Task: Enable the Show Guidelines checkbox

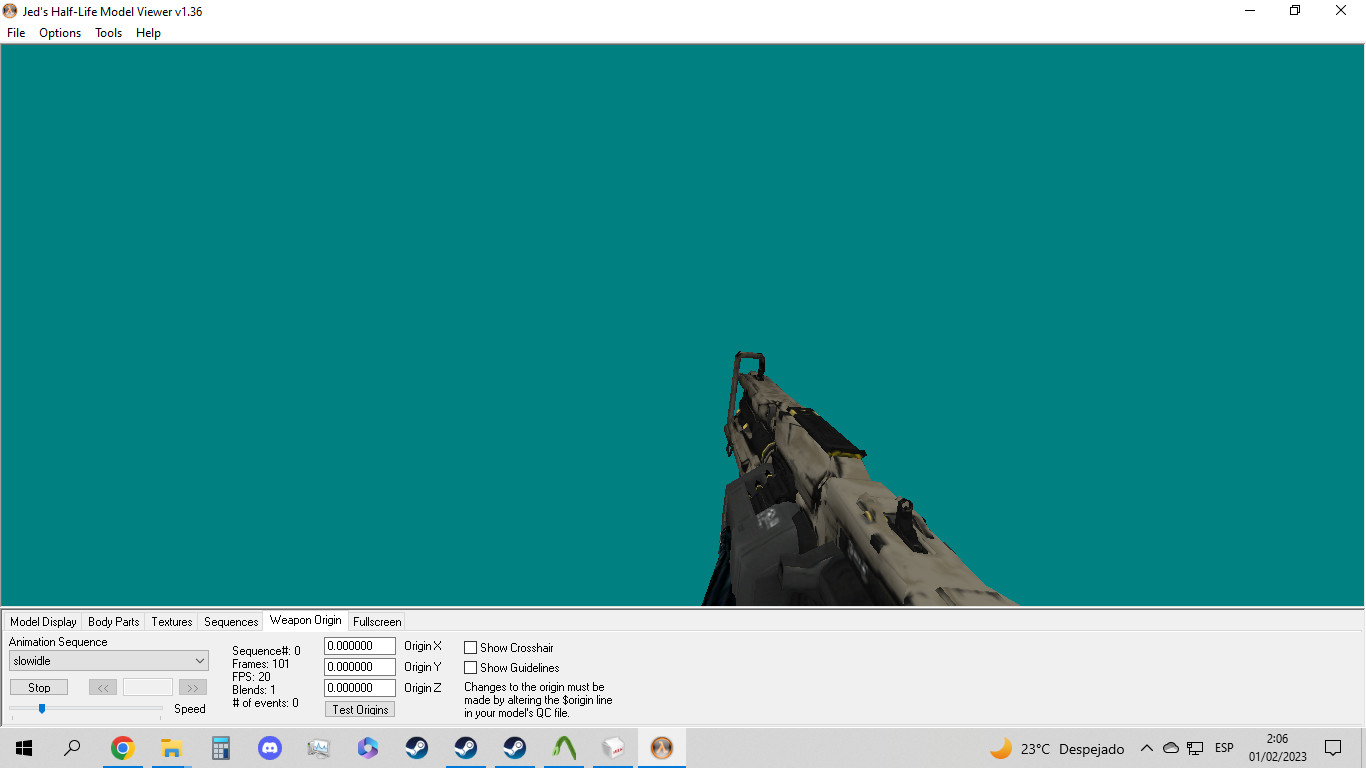Action: [x=470, y=667]
